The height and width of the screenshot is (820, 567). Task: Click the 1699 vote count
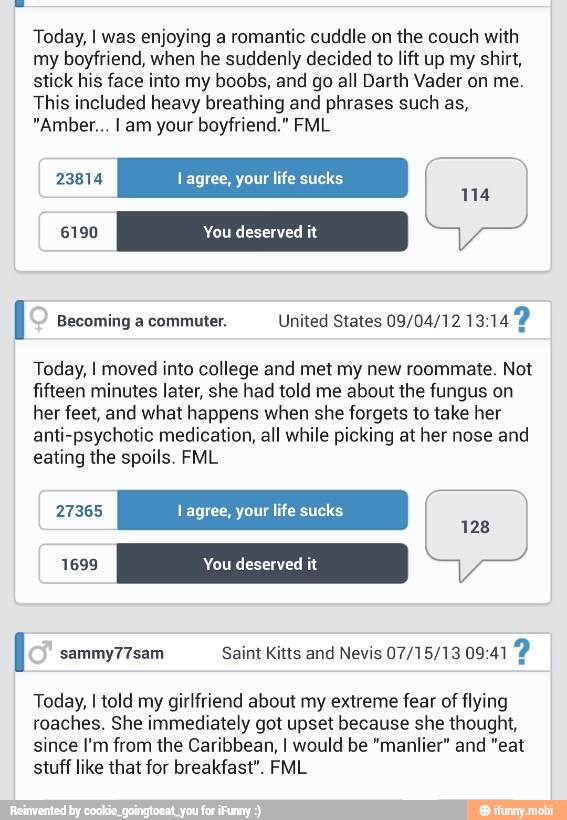(x=78, y=563)
